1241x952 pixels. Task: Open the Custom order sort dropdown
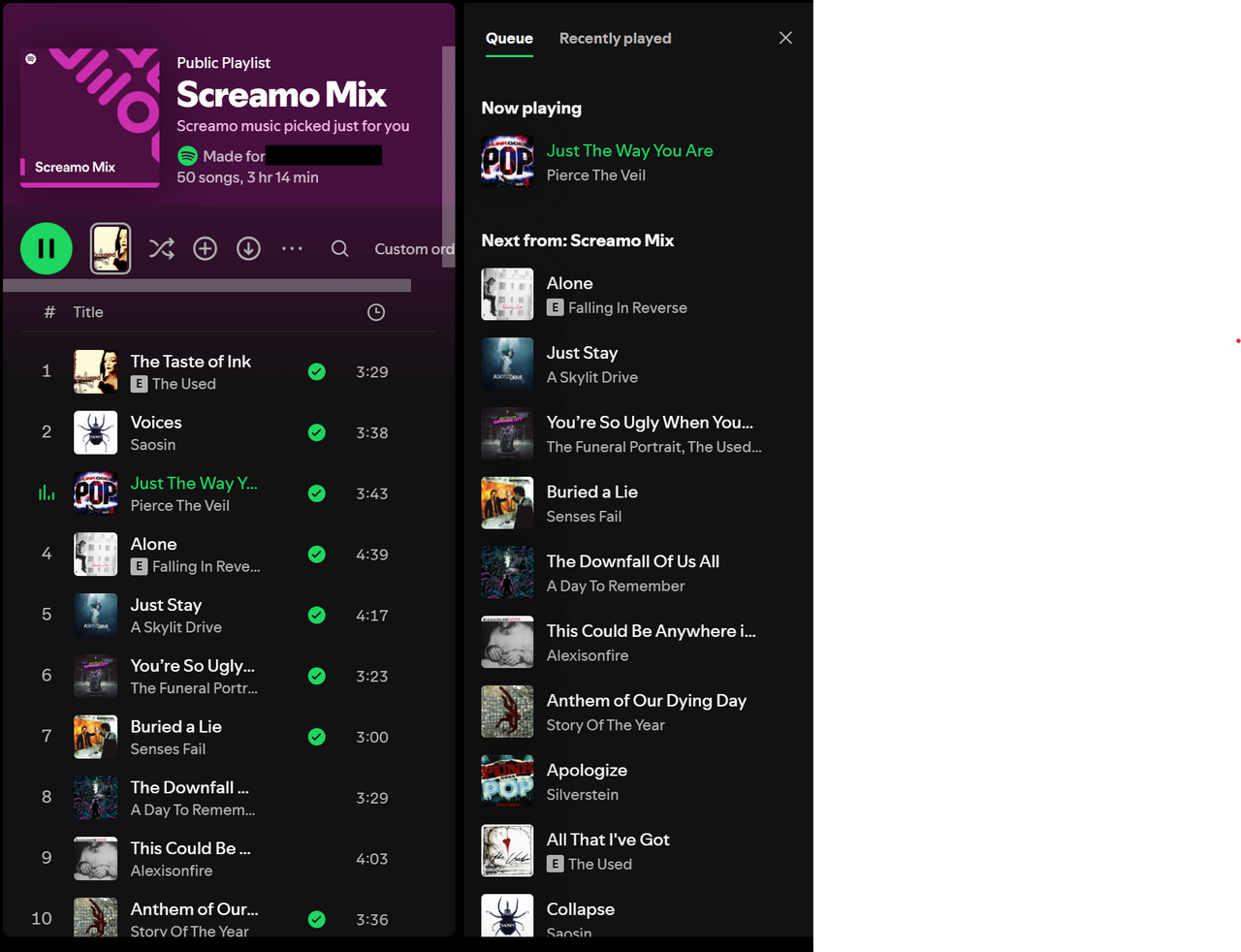coord(414,249)
